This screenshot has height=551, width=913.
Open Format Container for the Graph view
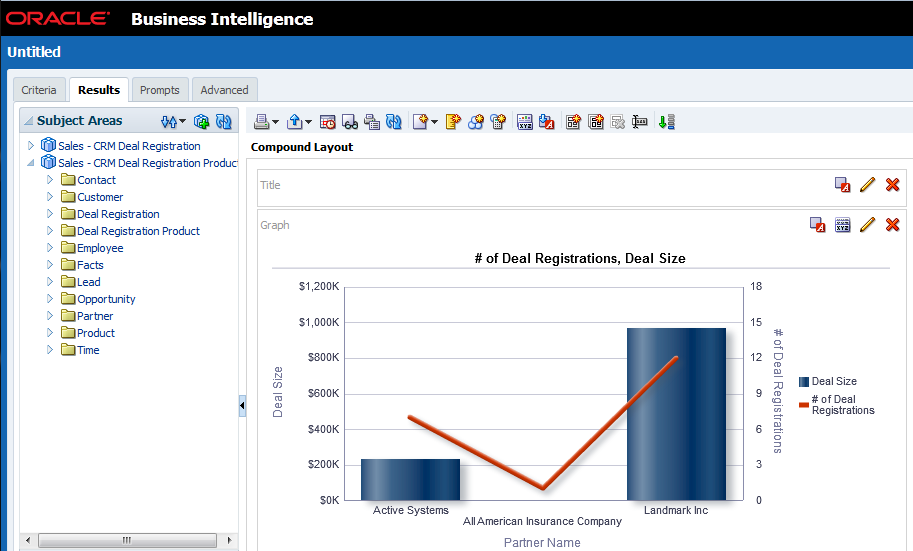(818, 225)
